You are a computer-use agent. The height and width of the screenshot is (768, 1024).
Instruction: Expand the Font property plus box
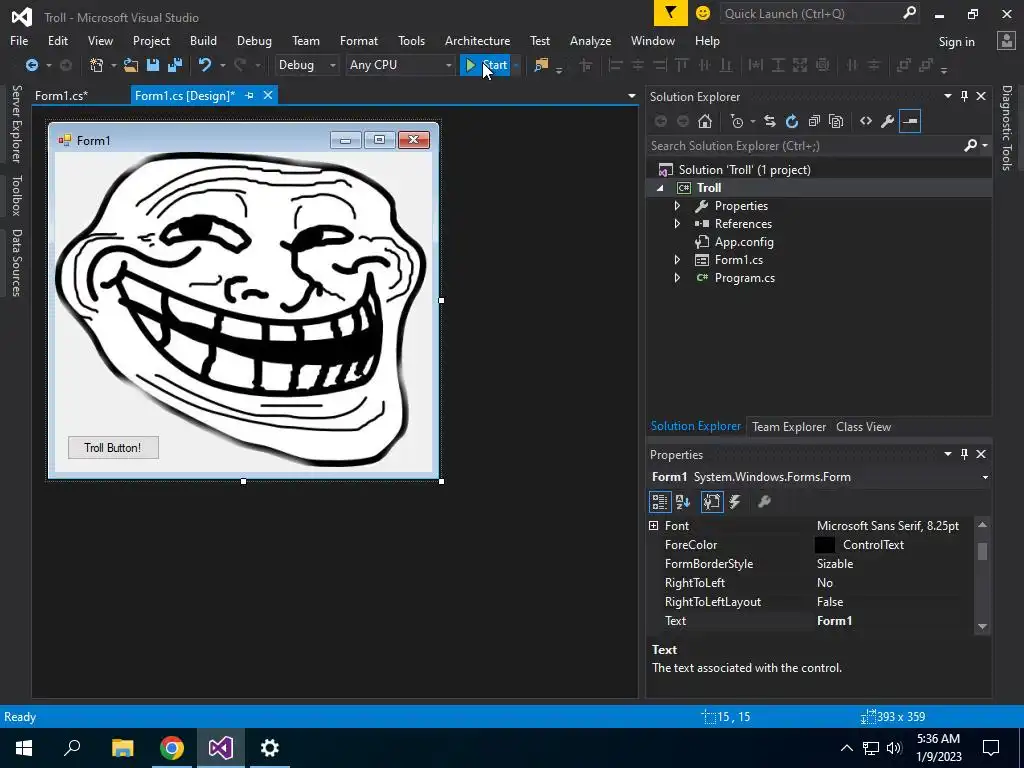click(x=654, y=526)
